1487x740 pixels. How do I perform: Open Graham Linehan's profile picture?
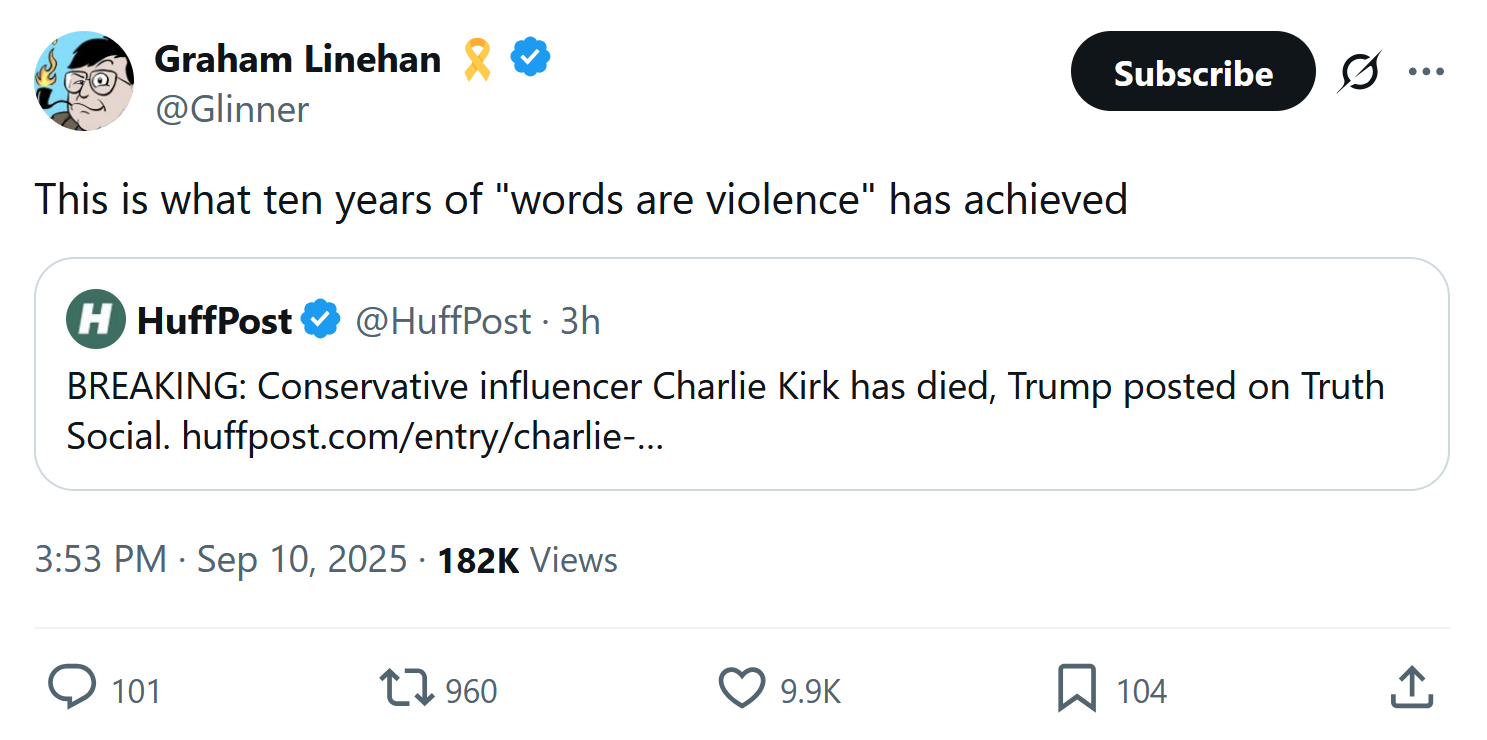[84, 81]
